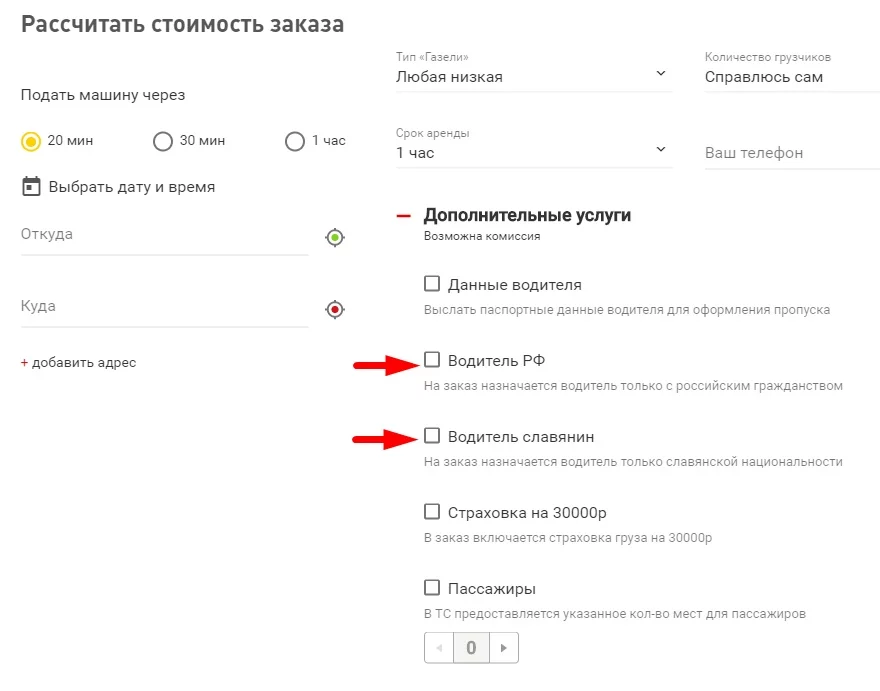Click the Ваш телефон input field
The width and height of the screenshot is (880, 691).
790,153
